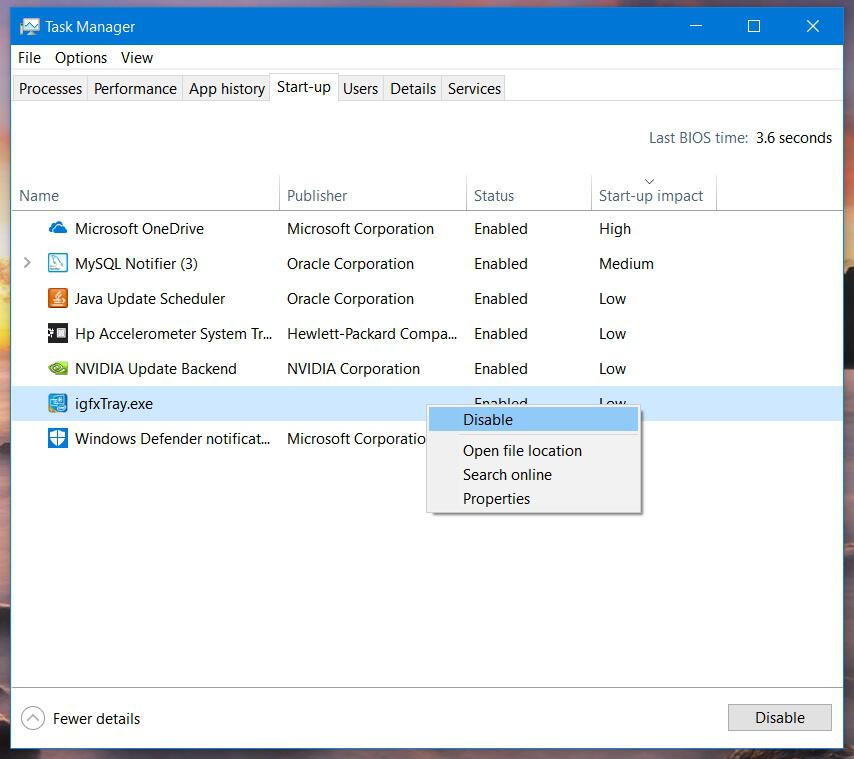Click the Java Update Scheduler icon
Viewport: 854px width, 759px height.
point(58,298)
